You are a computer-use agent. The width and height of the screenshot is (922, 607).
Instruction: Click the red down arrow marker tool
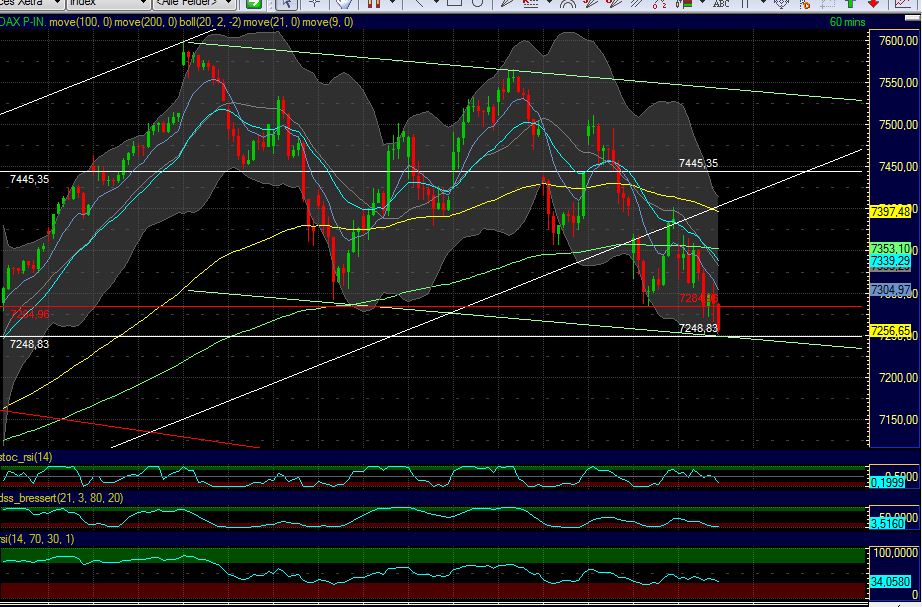coord(874,4)
